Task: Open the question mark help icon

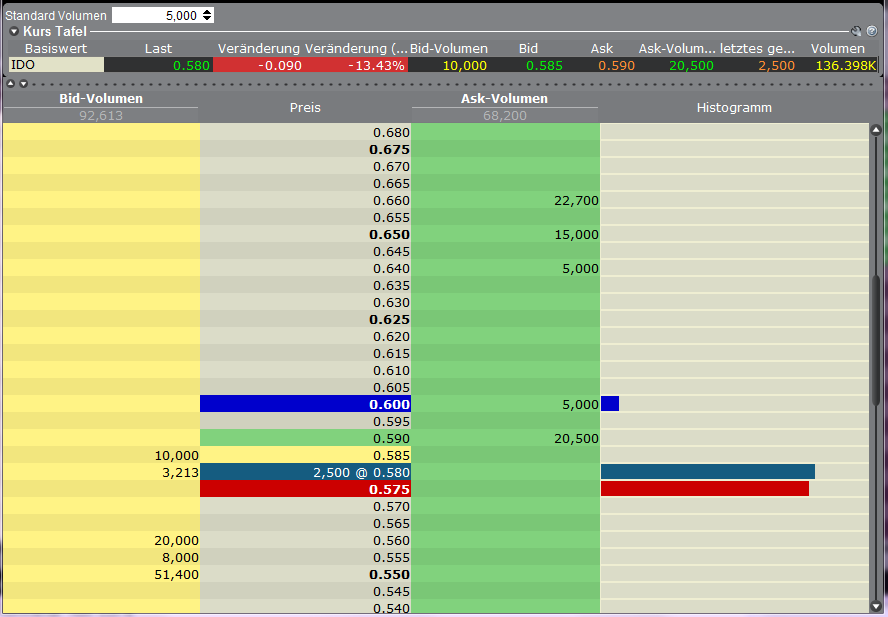Action: pos(872,32)
